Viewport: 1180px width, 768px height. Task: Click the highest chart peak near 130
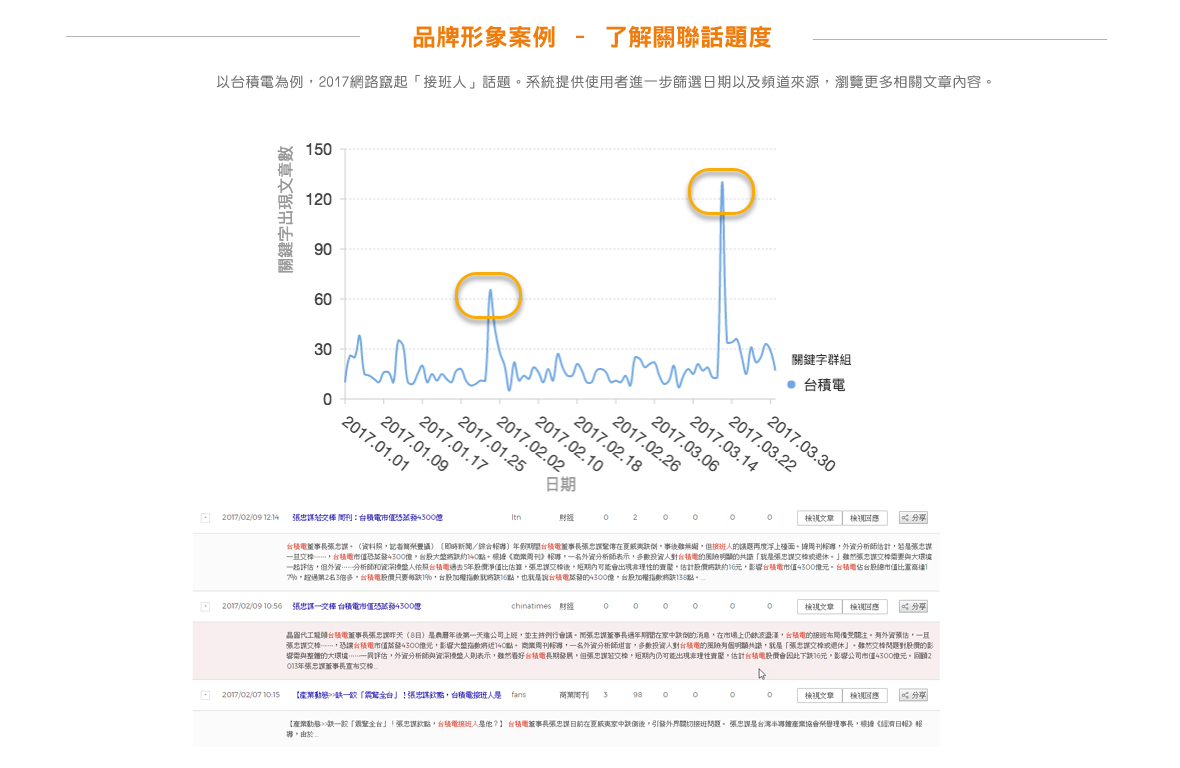click(722, 184)
